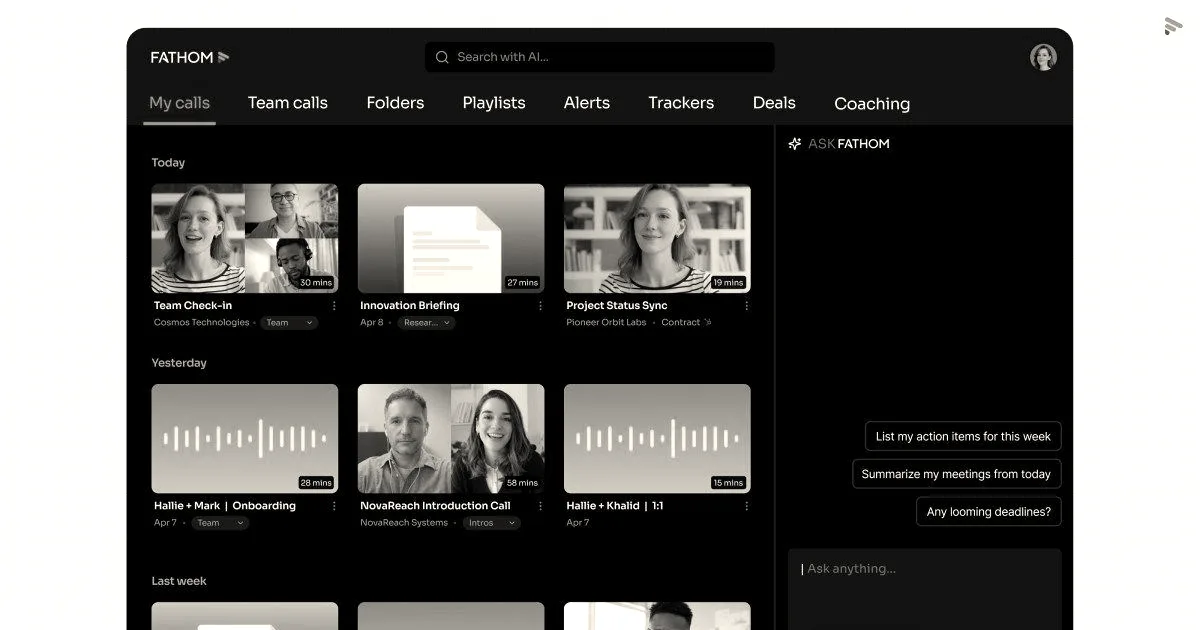Click the '15 mins' duration badge

[728, 483]
